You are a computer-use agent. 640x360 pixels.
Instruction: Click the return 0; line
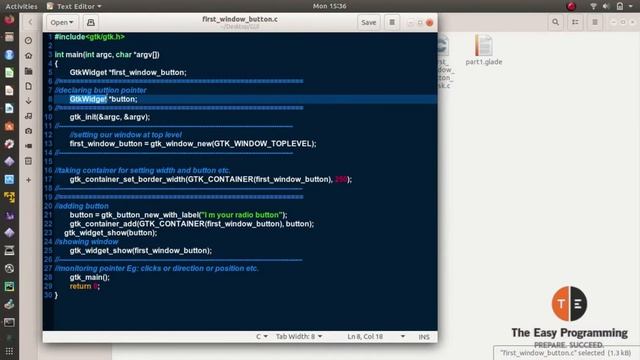(x=84, y=286)
